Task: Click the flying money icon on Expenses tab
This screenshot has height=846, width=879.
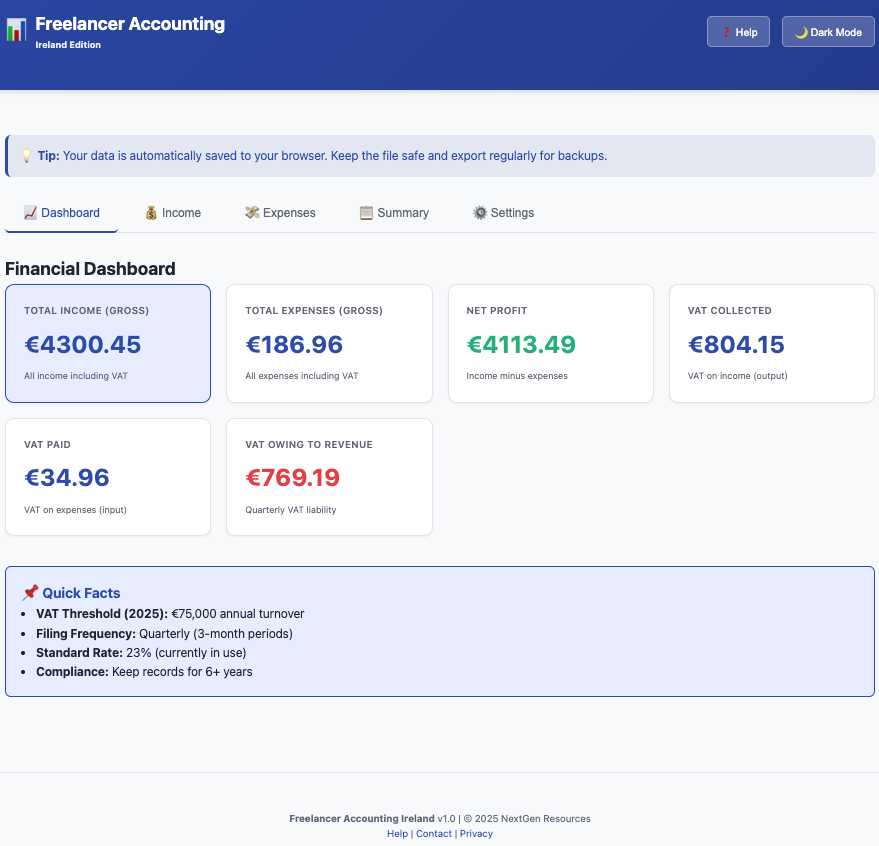Action: (252, 212)
